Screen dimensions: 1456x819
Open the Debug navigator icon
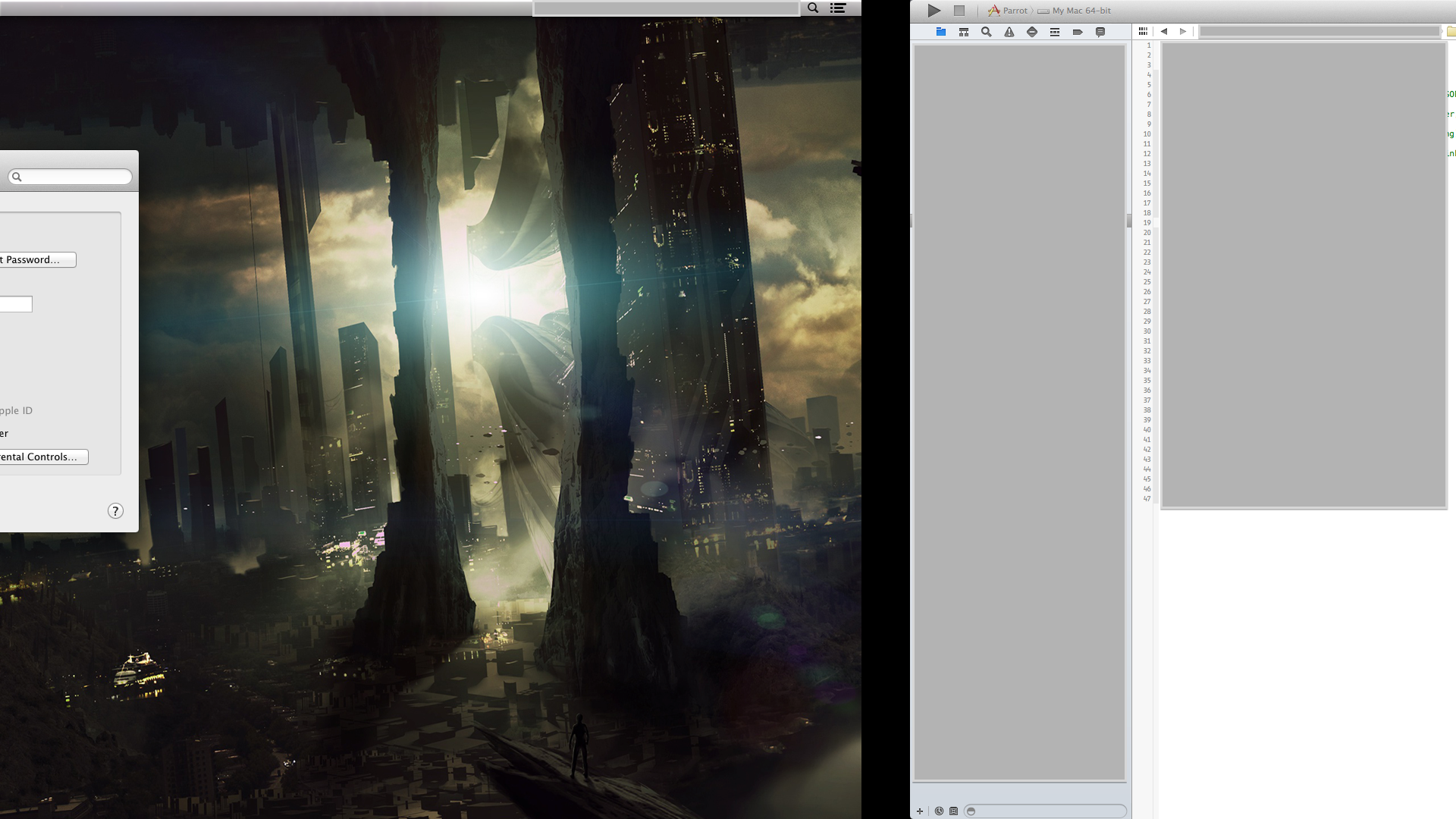(x=1055, y=32)
